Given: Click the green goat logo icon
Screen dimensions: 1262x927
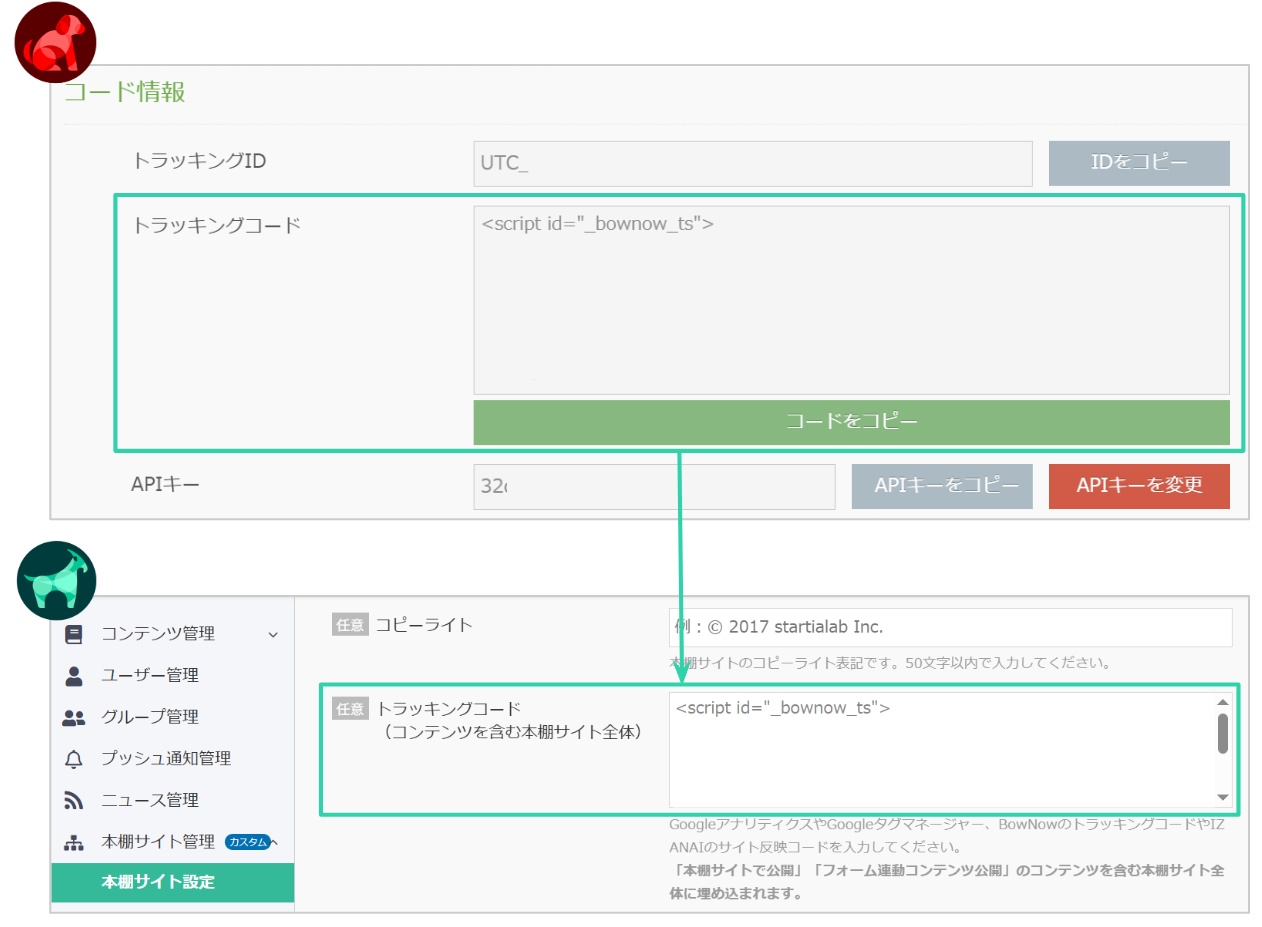Looking at the screenshot, I should [56, 581].
